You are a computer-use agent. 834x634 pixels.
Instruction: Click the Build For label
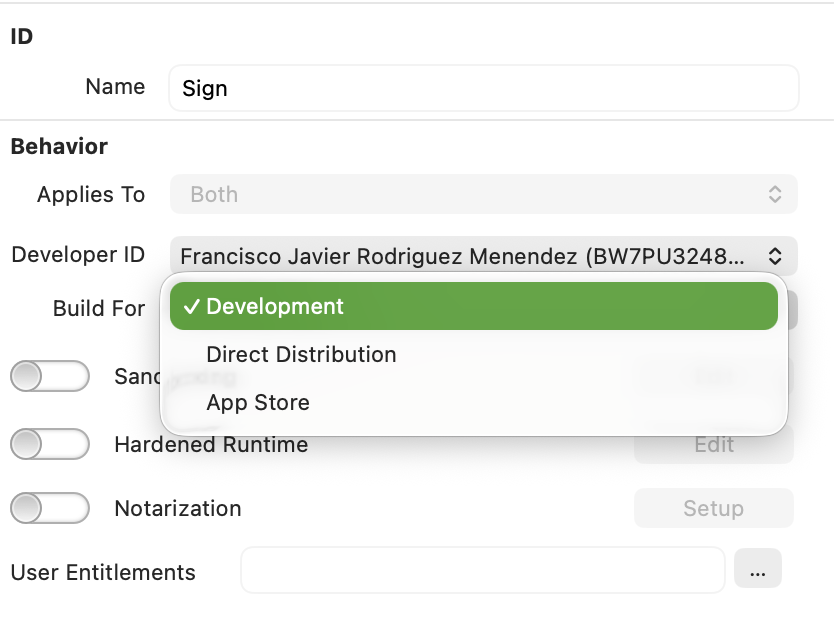tap(99, 308)
